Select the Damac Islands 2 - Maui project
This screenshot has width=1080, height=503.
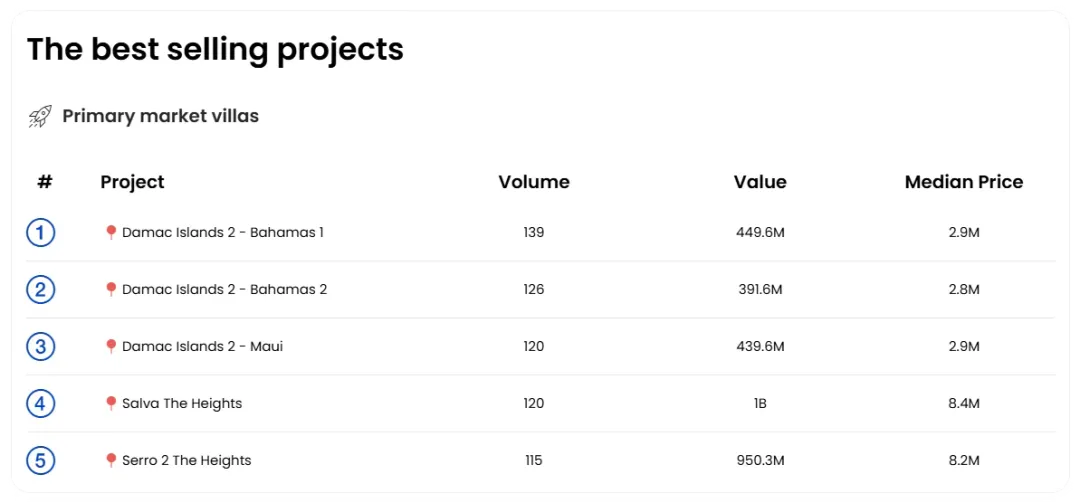coord(202,347)
